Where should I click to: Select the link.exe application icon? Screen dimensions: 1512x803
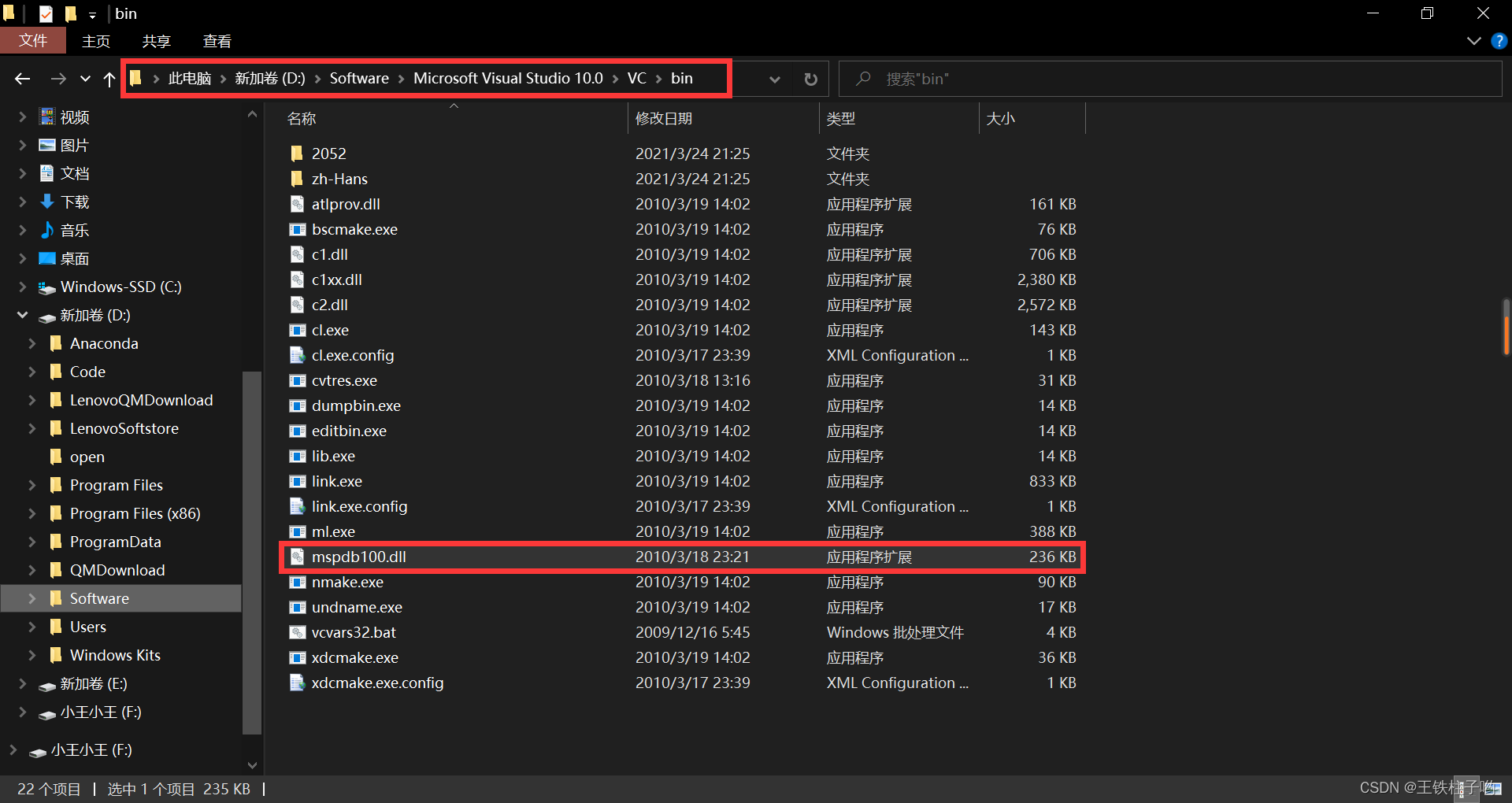[297, 481]
